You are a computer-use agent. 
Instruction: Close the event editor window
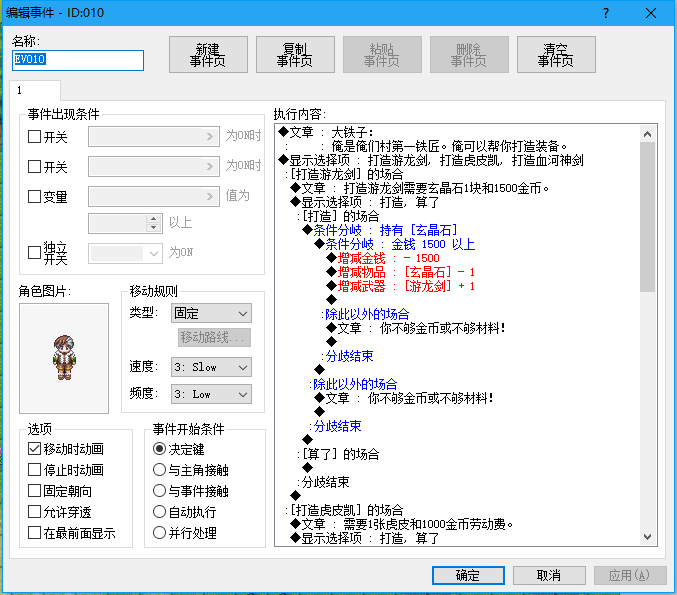tap(651, 13)
